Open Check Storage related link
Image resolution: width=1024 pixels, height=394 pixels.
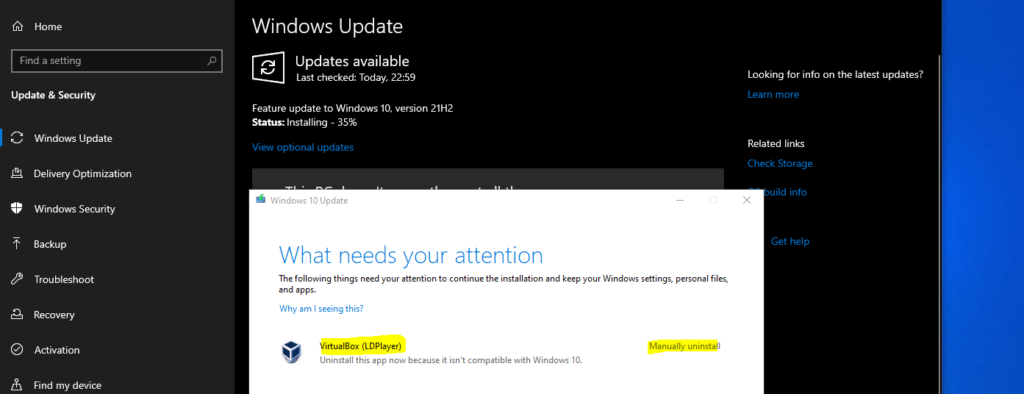(x=780, y=164)
